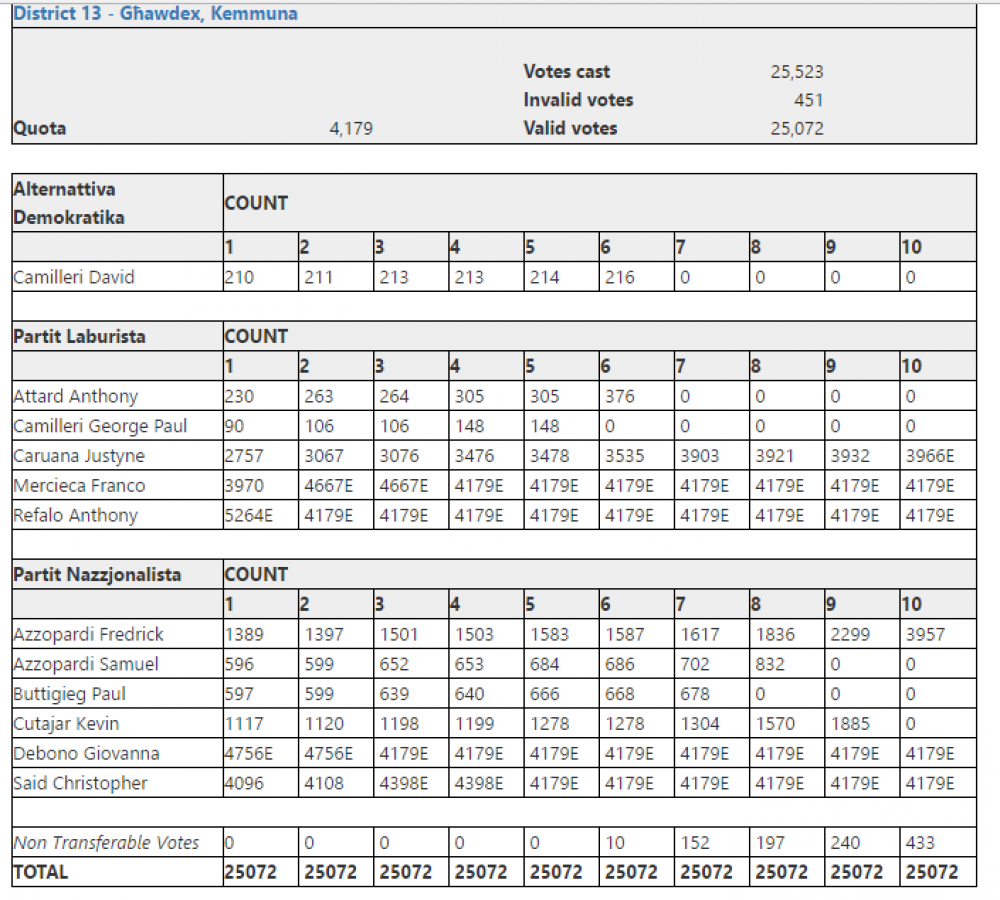Viewport: 1000px width, 900px height.
Task: Select Attard Anthony's count 6 value 376
Action: [x=619, y=397]
